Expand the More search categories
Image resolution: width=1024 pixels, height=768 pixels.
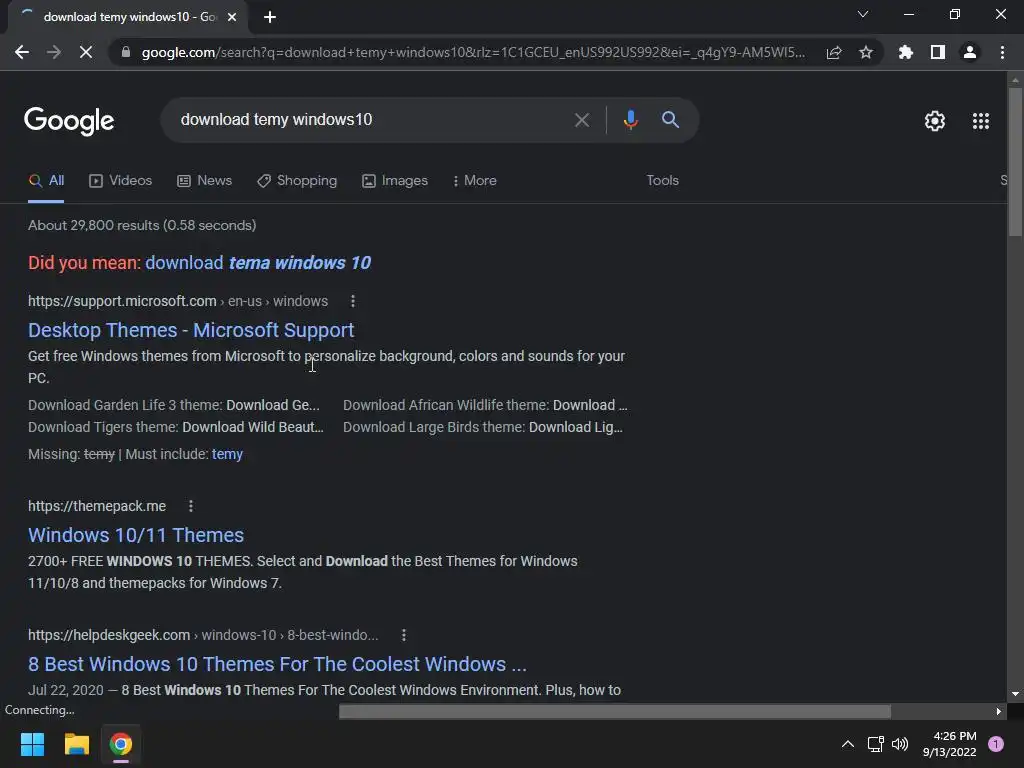475,181
